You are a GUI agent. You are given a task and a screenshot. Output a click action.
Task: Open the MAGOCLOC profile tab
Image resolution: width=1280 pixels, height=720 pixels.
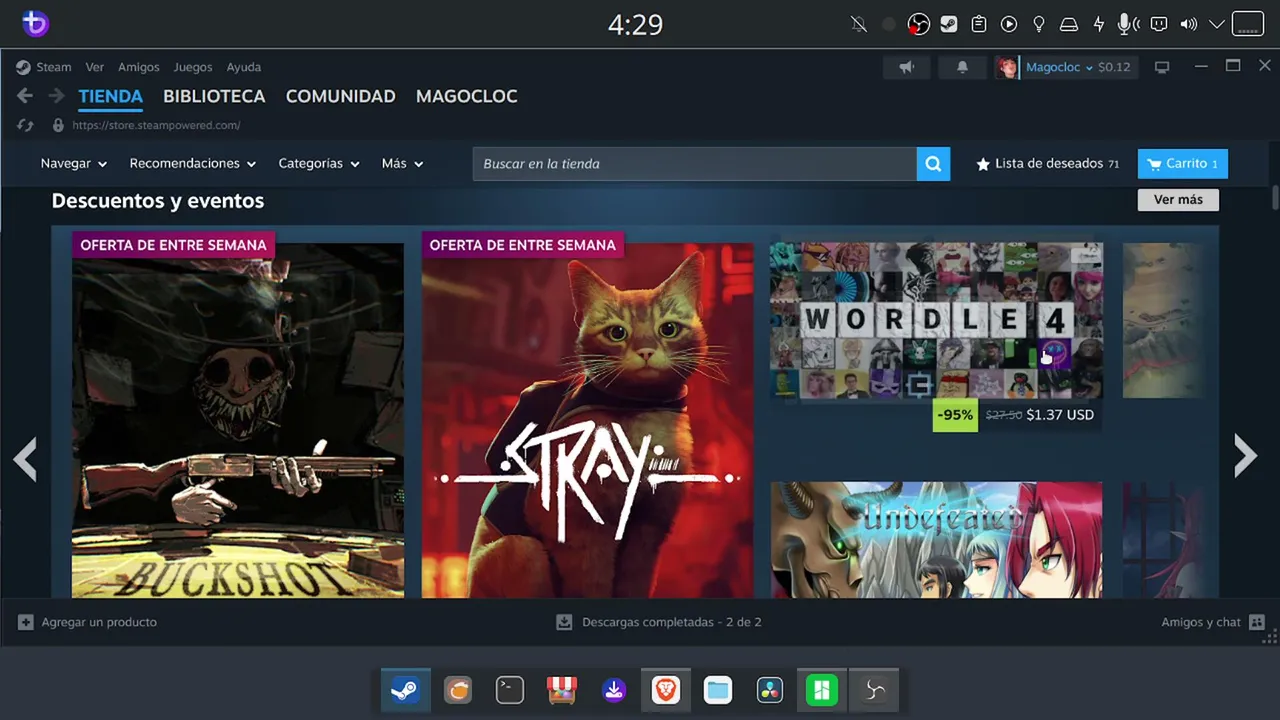point(467,97)
